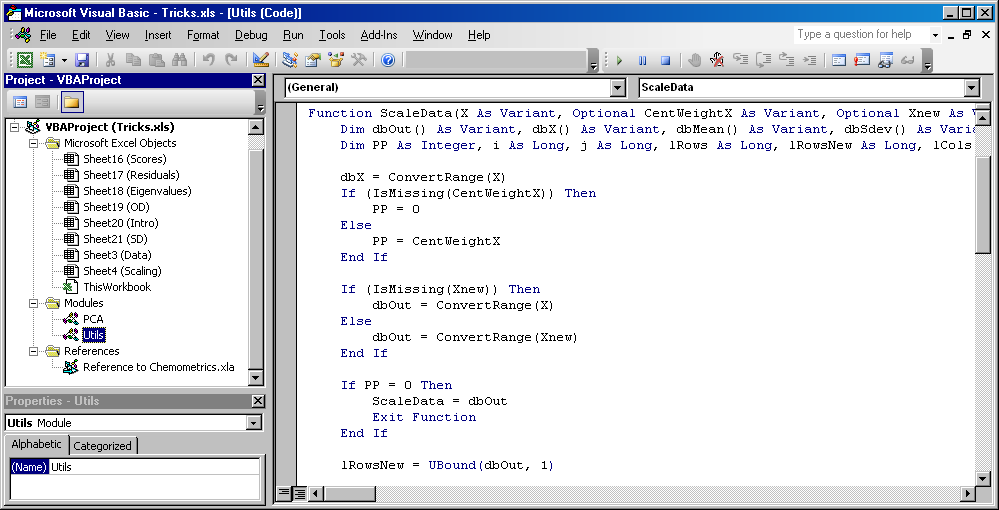The image size is (999, 510).
Task: Open the Tools menu
Action: point(332,35)
